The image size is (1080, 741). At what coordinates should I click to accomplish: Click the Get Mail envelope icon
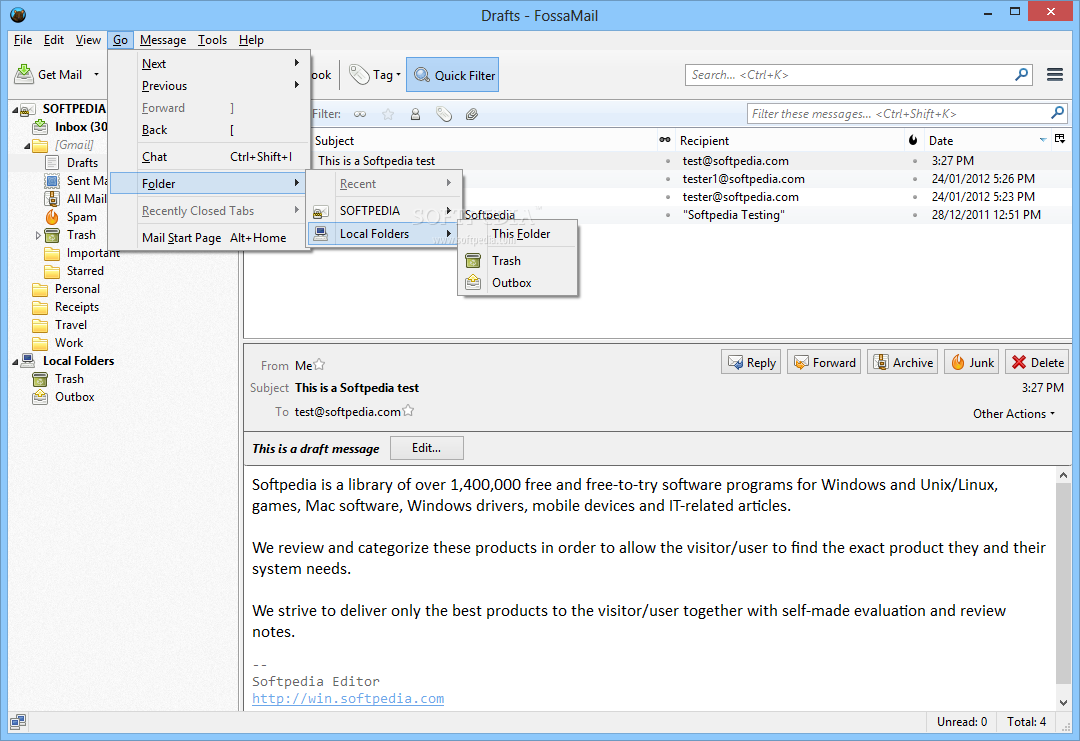tap(24, 74)
